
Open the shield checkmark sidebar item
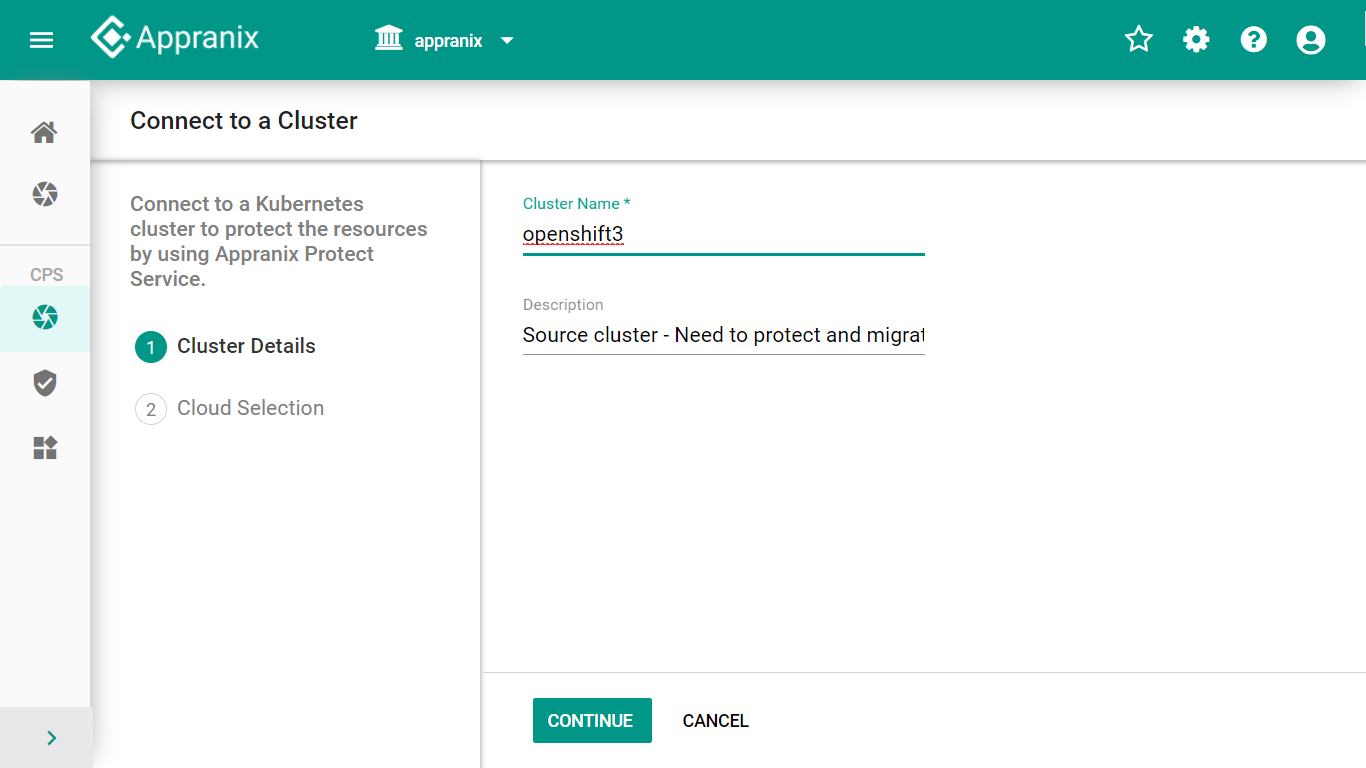coord(44,383)
